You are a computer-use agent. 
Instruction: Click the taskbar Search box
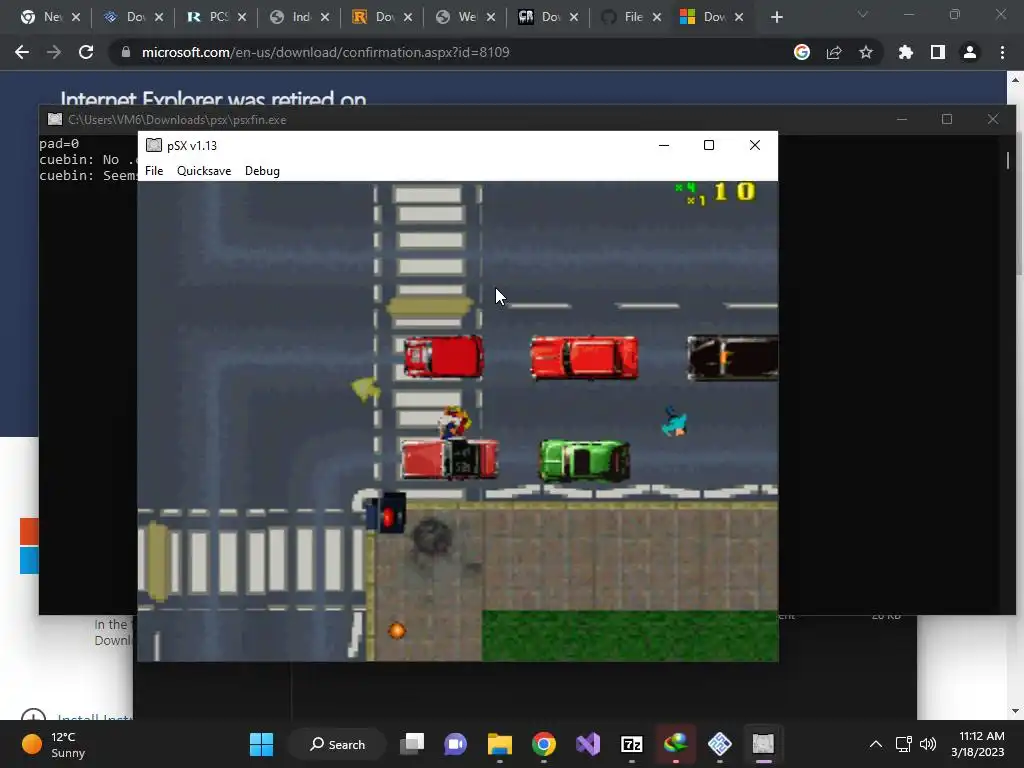(337, 744)
